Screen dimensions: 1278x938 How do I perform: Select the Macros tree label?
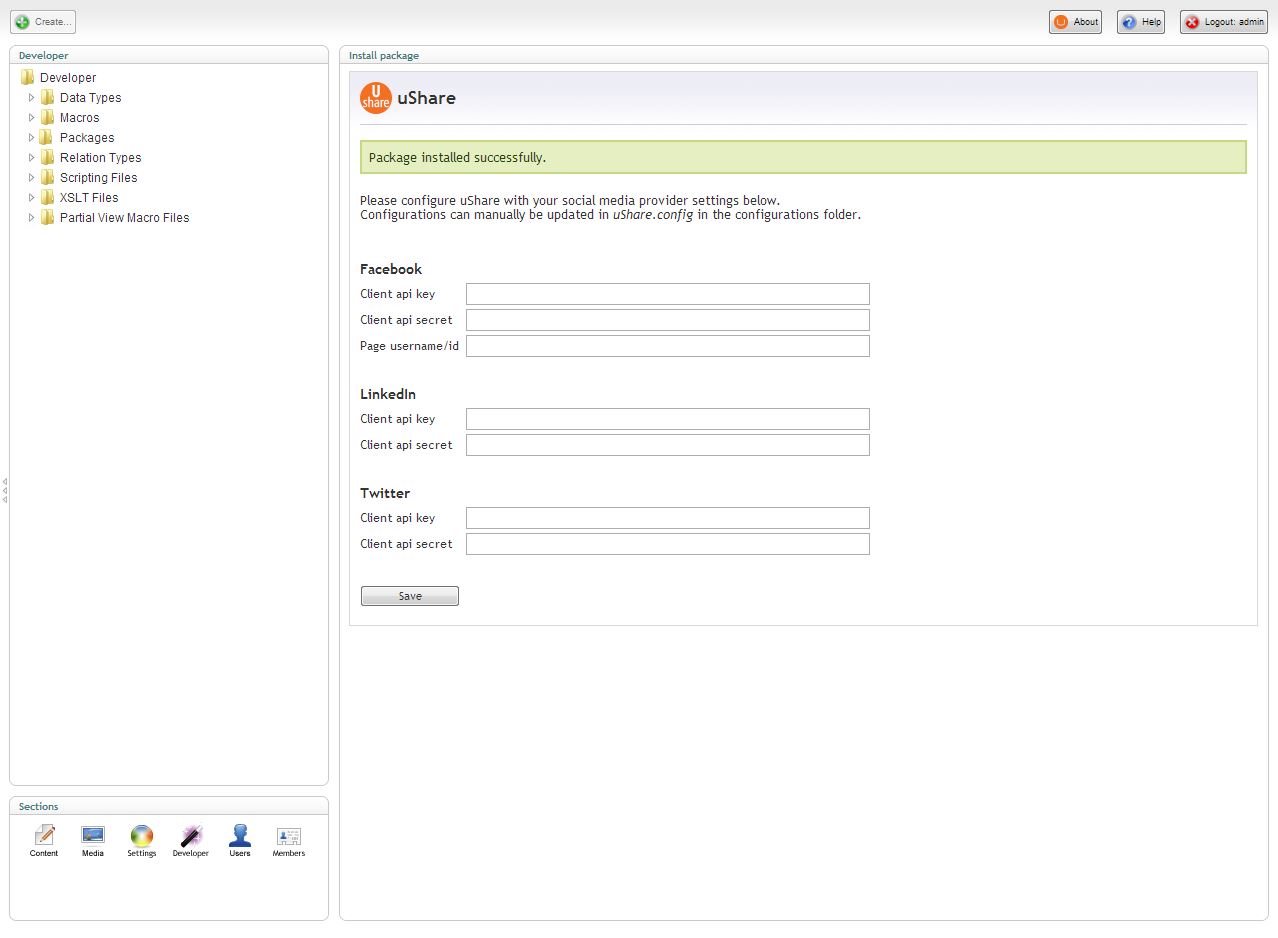[80, 118]
